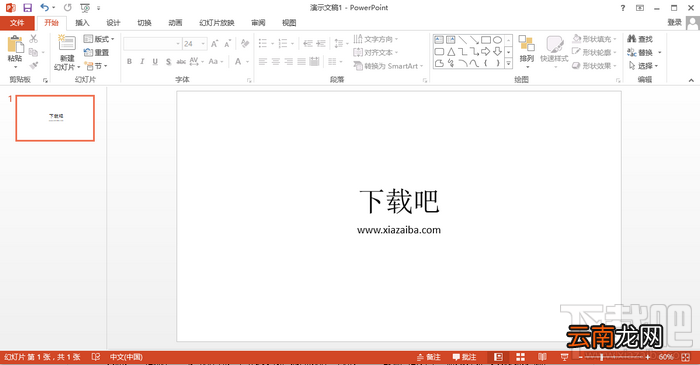This screenshot has width=700, height=365.
Task: Open the Comments pane from status bar
Action: click(464, 357)
